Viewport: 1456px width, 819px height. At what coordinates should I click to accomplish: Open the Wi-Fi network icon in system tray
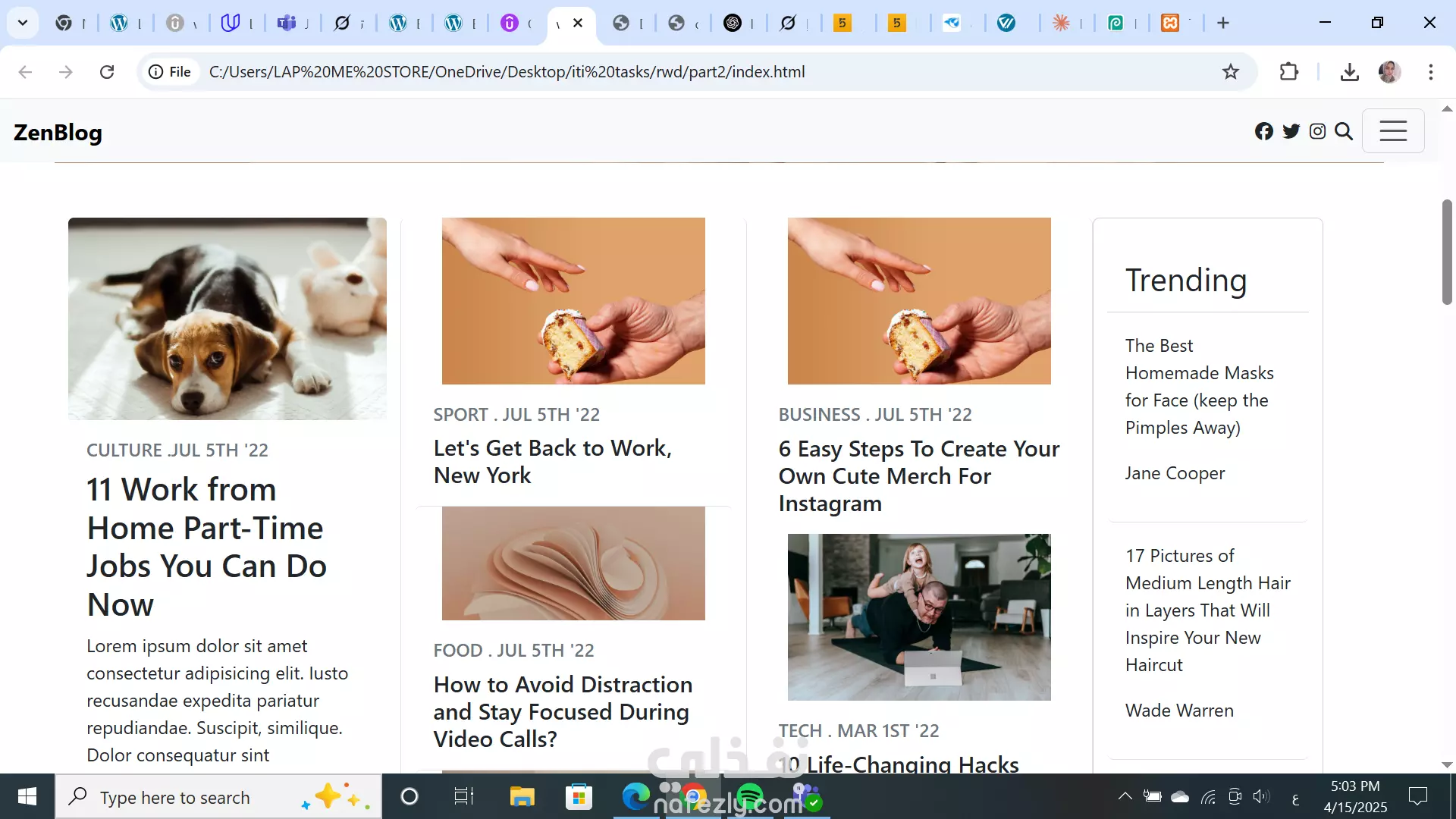(1208, 796)
